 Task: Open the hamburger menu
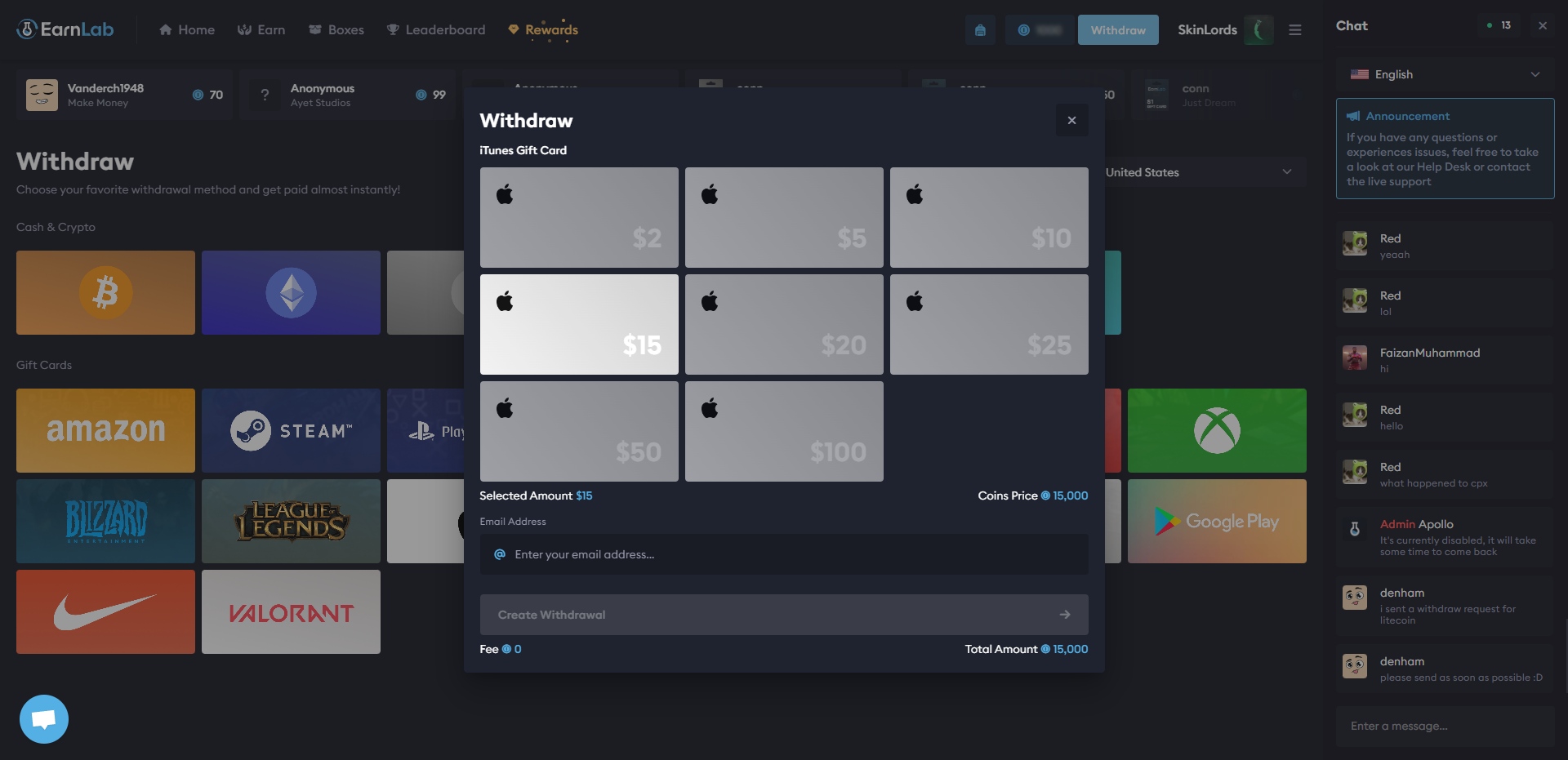pyautogui.click(x=1295, y=30)
